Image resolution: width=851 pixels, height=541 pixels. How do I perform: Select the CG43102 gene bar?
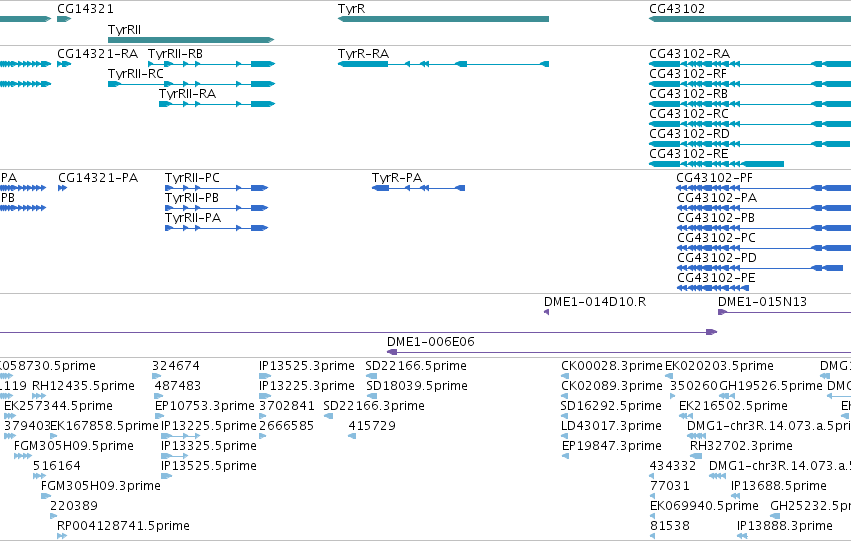tap(750, 19)
